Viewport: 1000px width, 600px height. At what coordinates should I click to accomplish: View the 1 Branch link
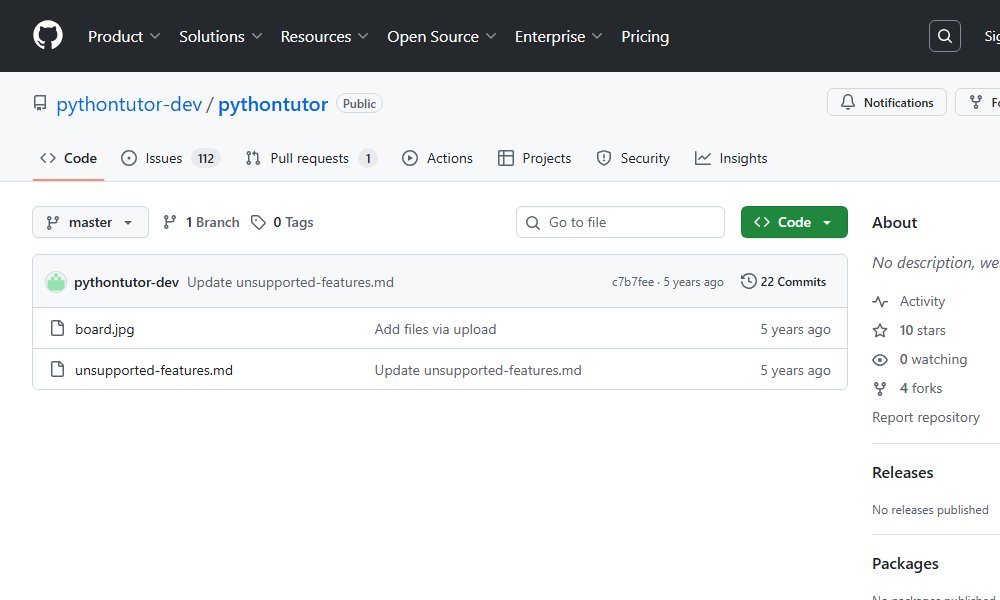202,222
